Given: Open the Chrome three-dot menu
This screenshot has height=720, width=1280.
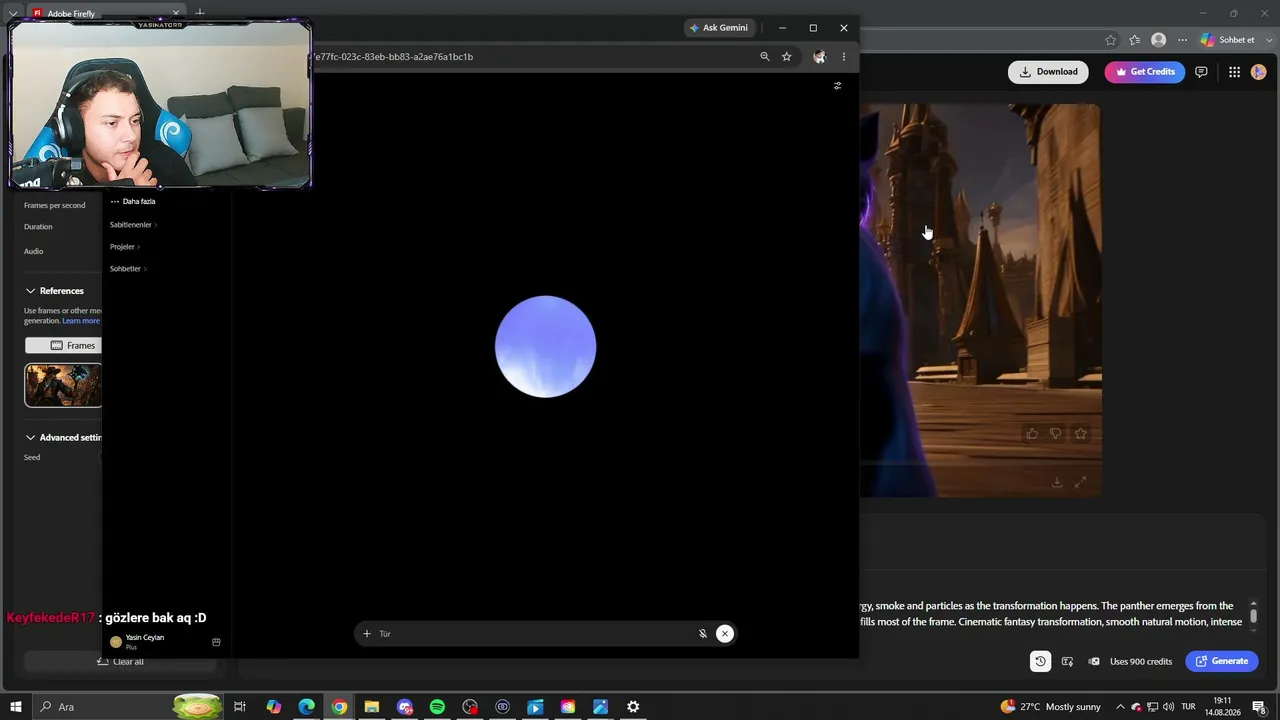Looking at the screenshot, I should pyautogui.click(x=844, y=57).
